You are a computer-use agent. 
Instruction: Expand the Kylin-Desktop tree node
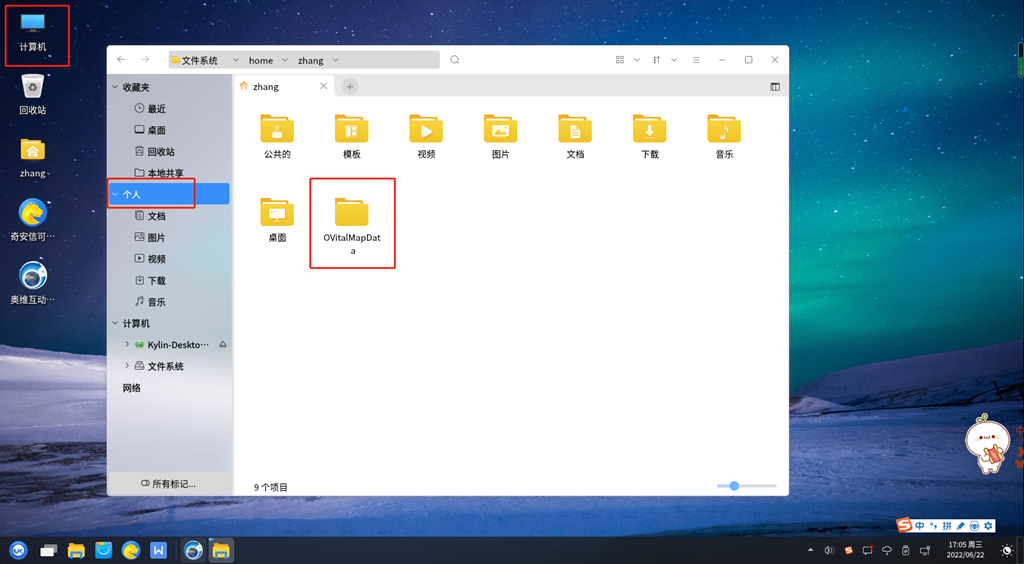pos(126,345)
